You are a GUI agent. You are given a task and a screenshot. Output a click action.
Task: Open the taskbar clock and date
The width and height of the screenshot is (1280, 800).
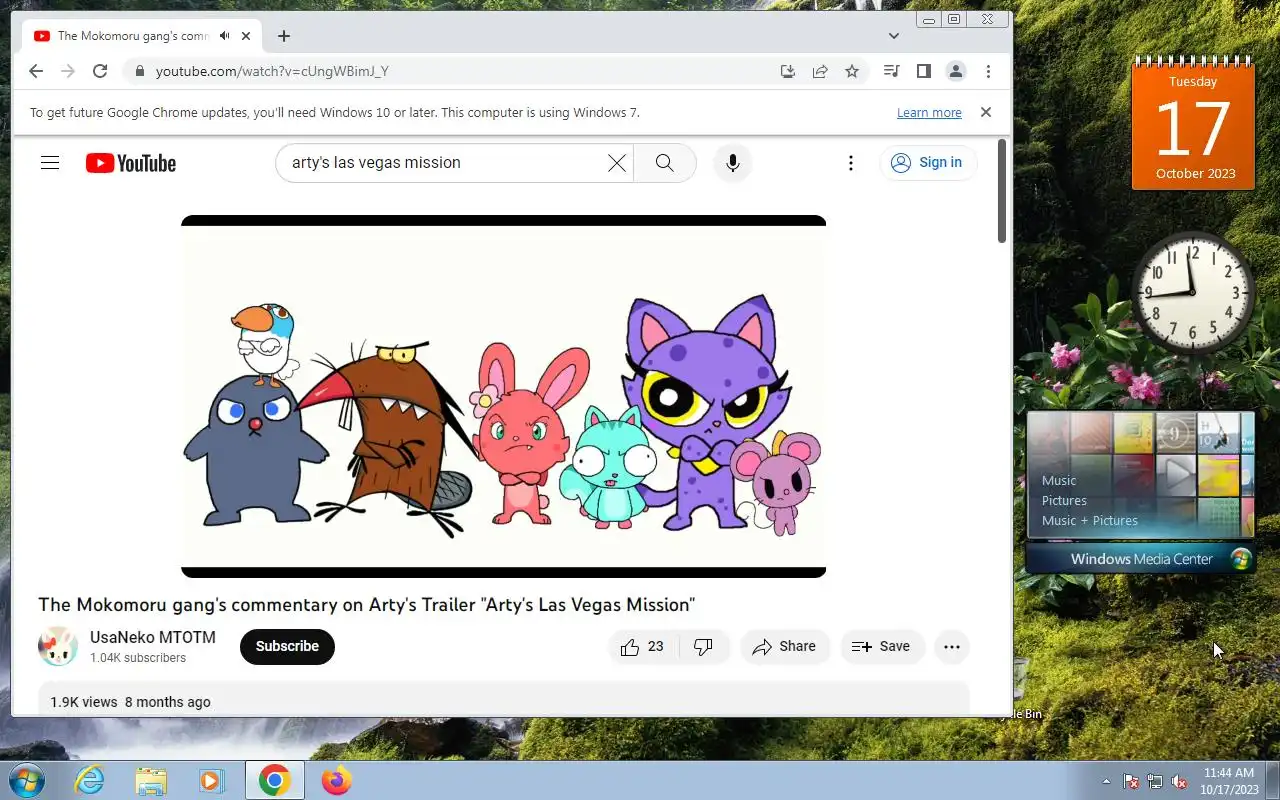tap(1228, 781)
